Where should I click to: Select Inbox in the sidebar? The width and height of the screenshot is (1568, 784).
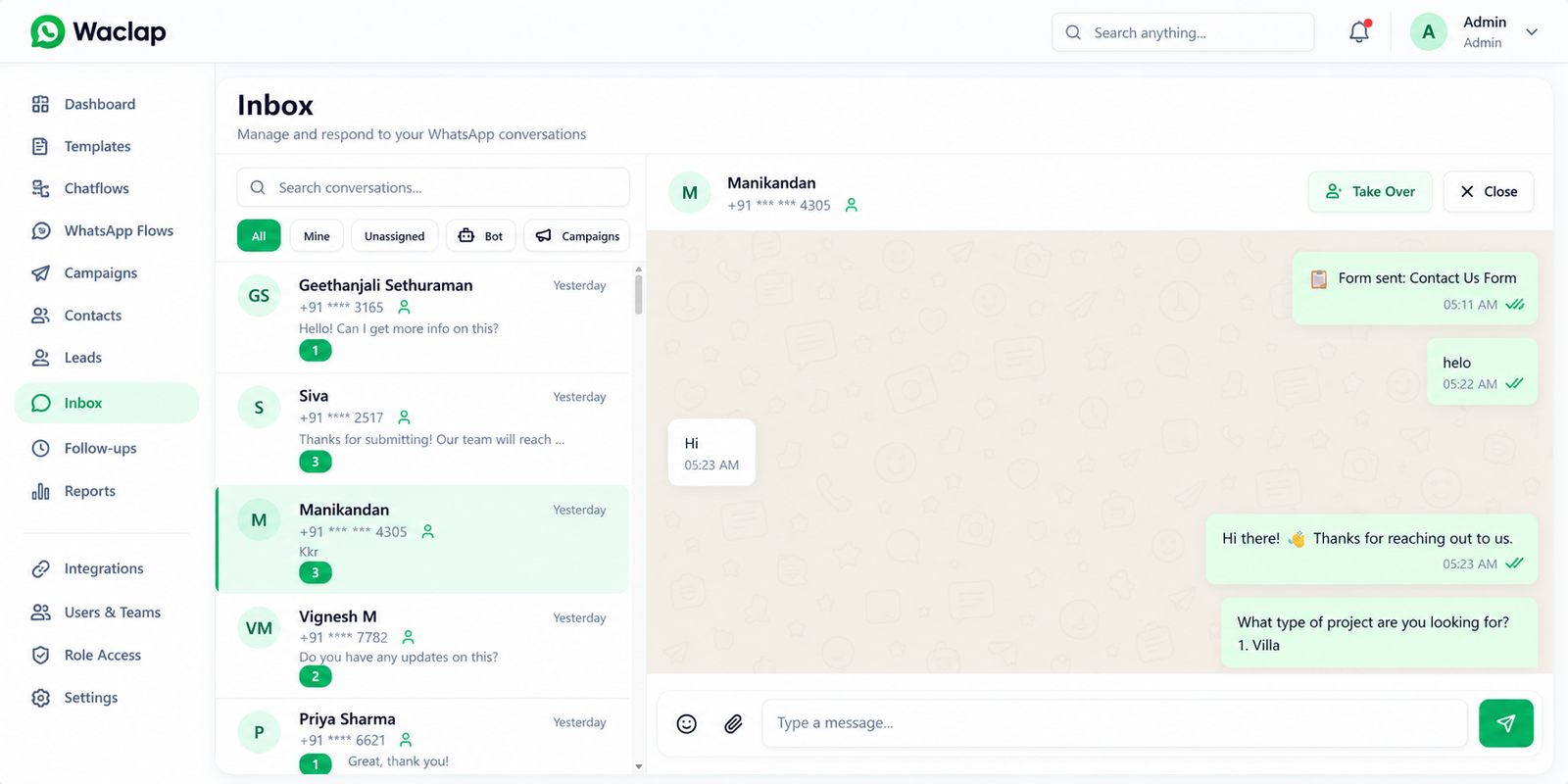107,403
